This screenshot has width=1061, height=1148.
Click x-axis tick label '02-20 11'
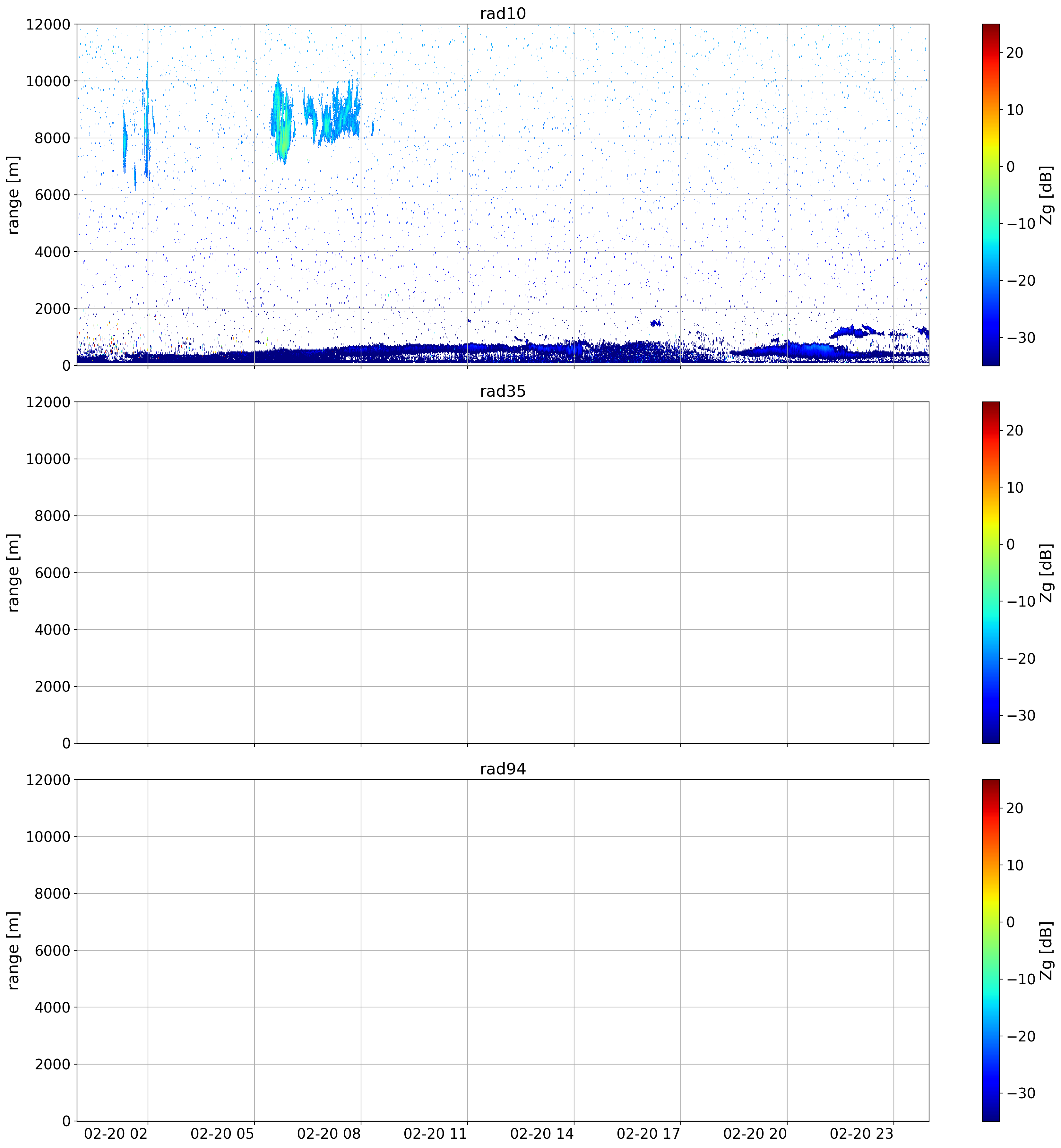click(435, 1134)
